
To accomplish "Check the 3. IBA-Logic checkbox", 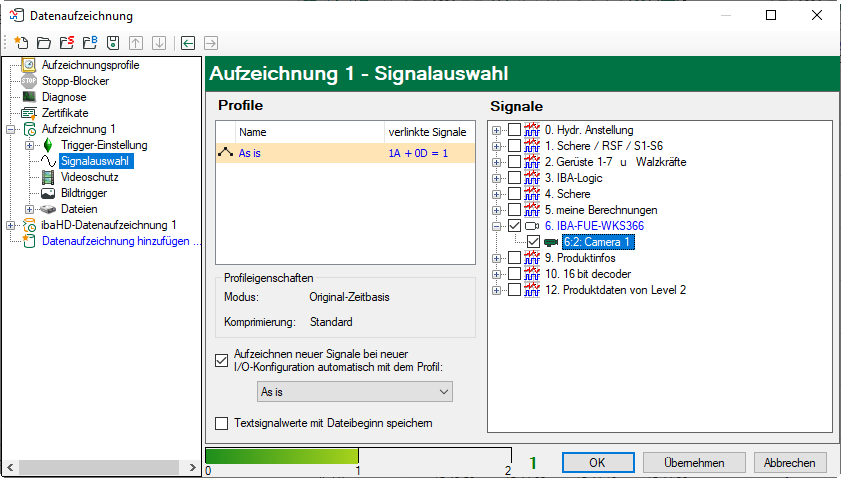I will tap(514, 178).
